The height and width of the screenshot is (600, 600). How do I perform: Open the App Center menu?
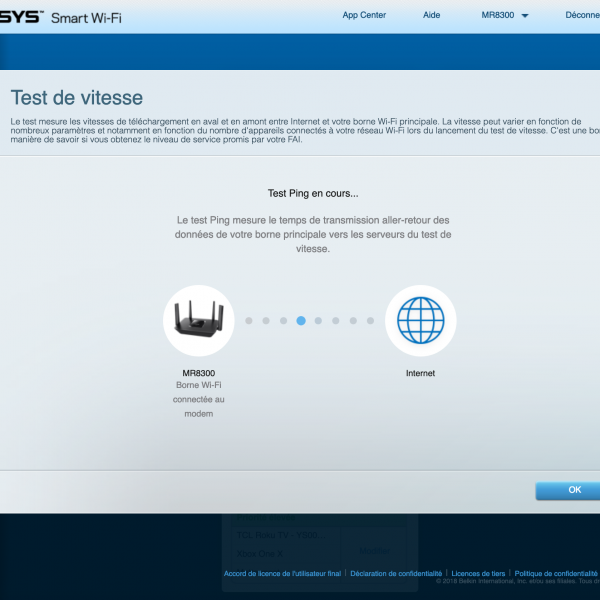point(363,15)
